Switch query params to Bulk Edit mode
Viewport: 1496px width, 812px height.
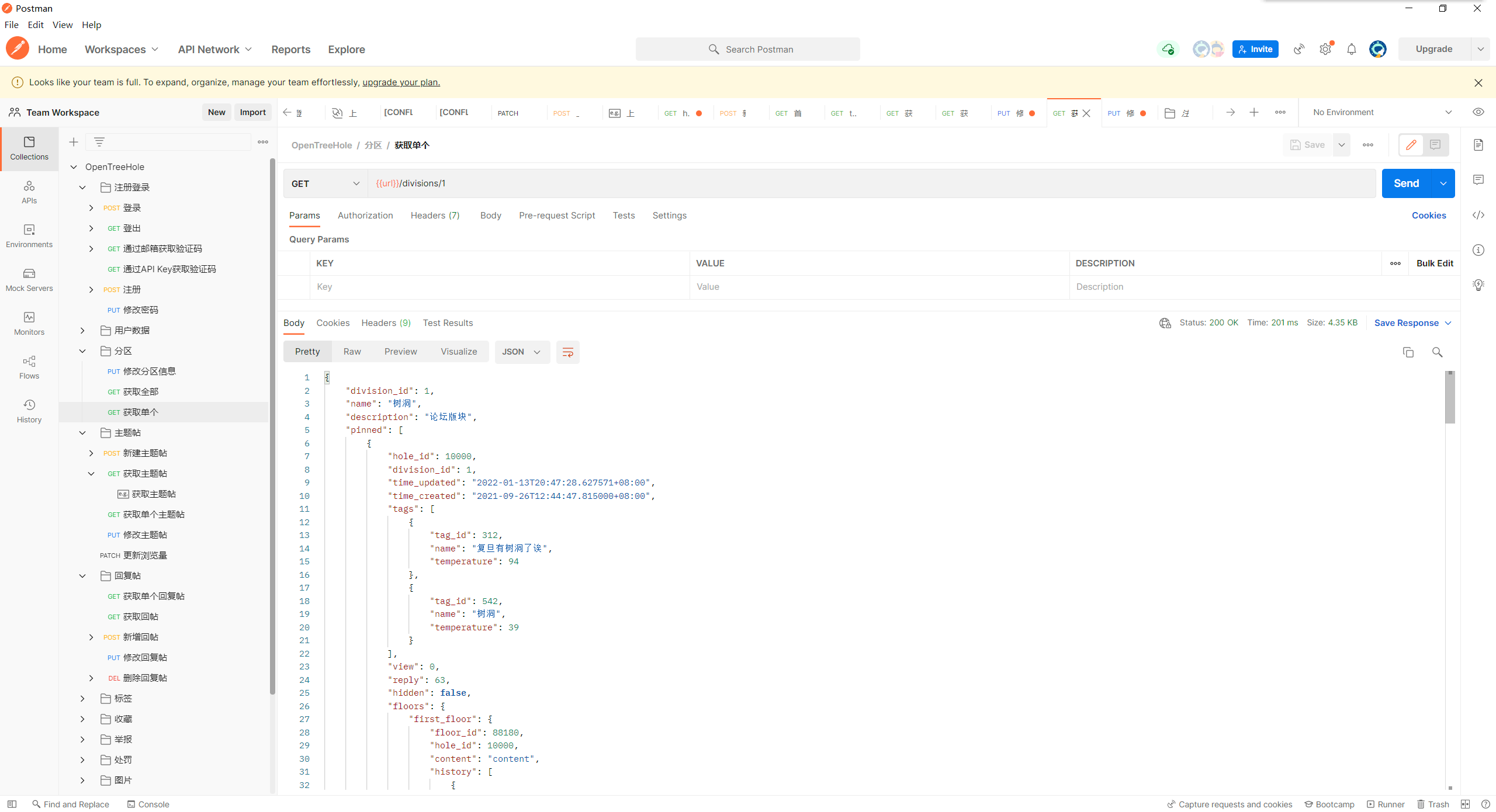coord(1435,263)
